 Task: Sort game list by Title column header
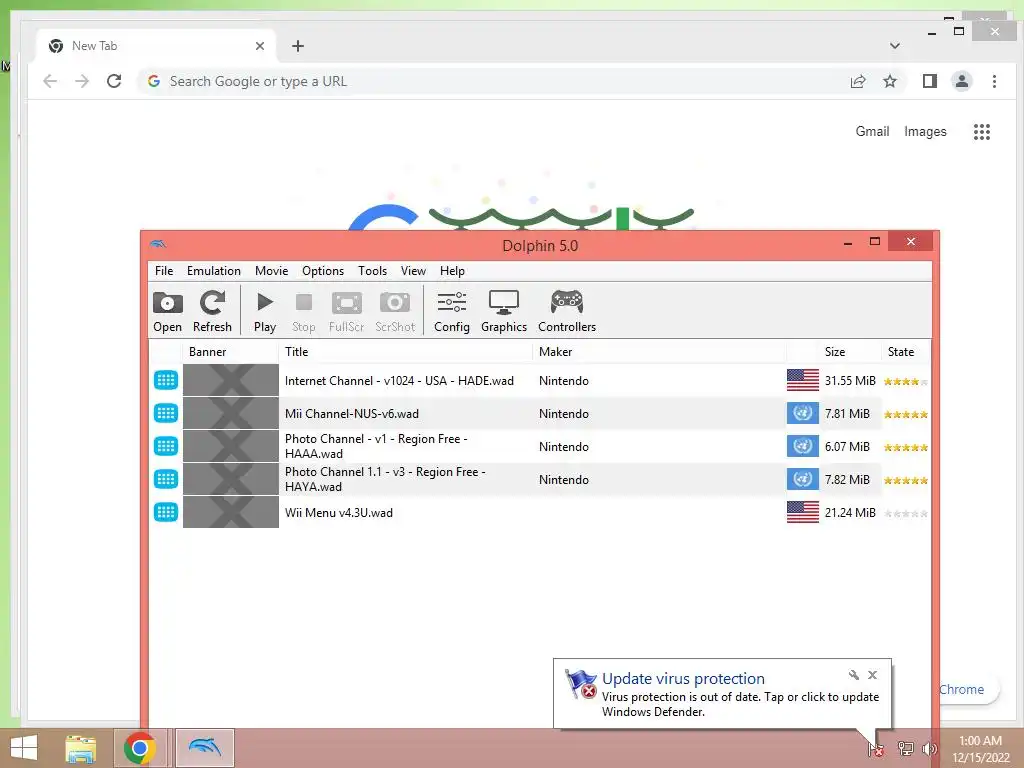406,351
